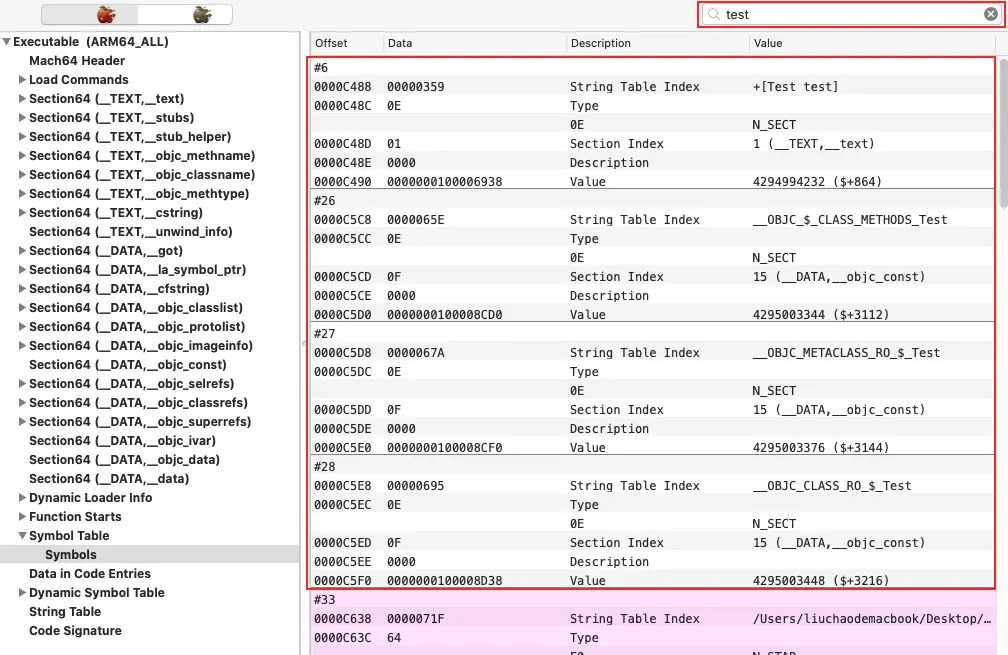The height and width of the screenshot is (655, 1008).
Task: Click the red apple view button
Action: 105,14
